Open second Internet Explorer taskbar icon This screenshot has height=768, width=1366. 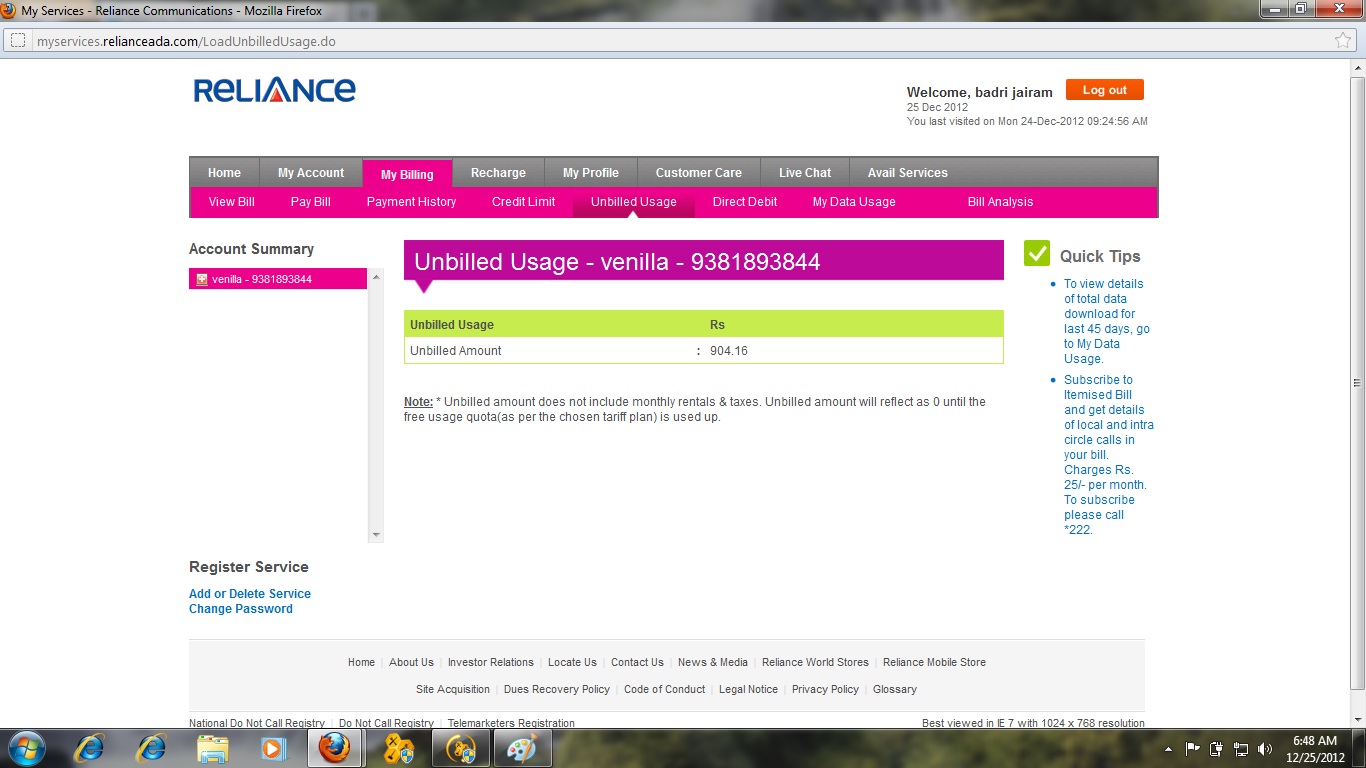pyautogui.click(x=151, y=748)
